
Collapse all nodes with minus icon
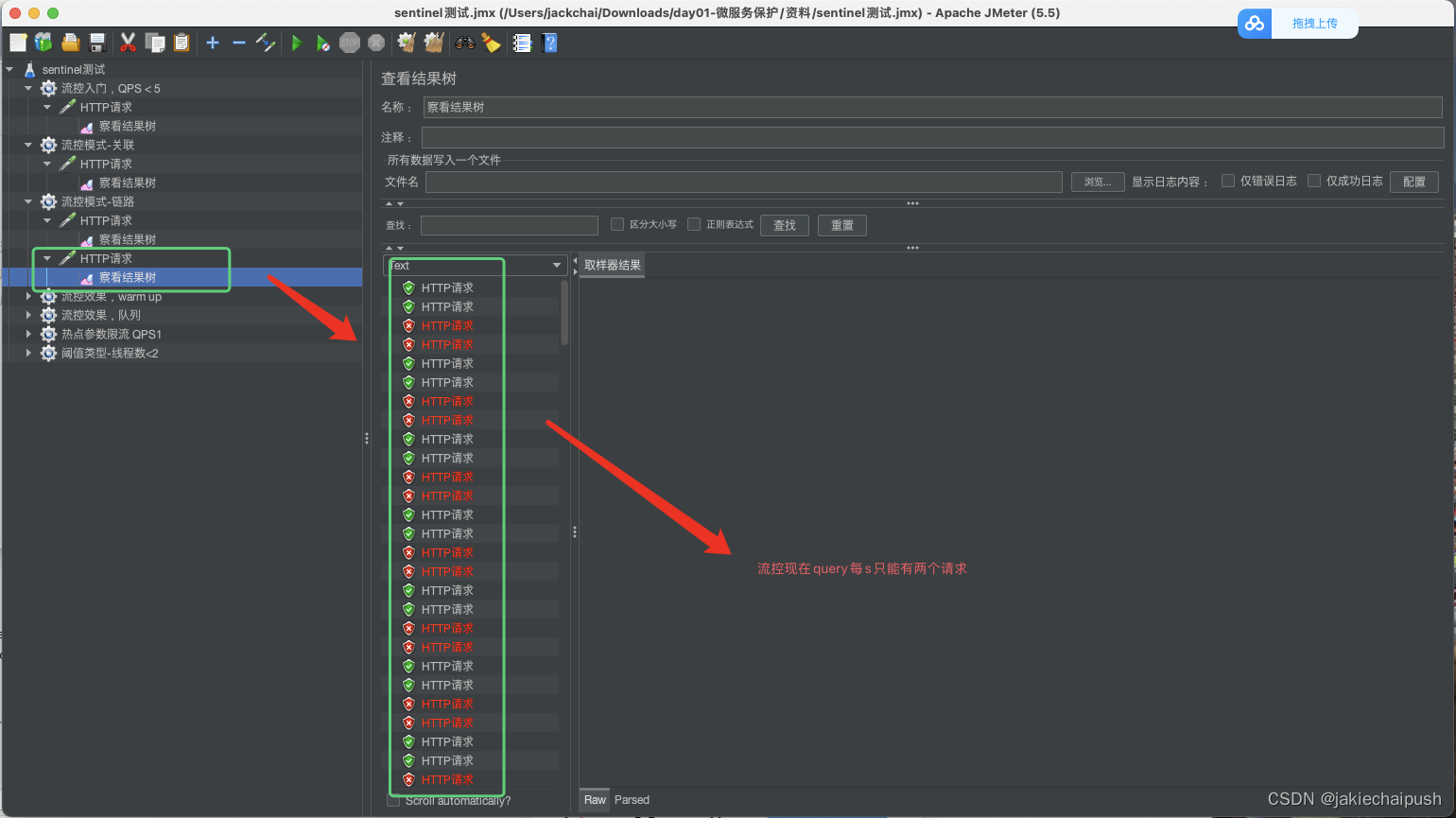pos(238,43)
